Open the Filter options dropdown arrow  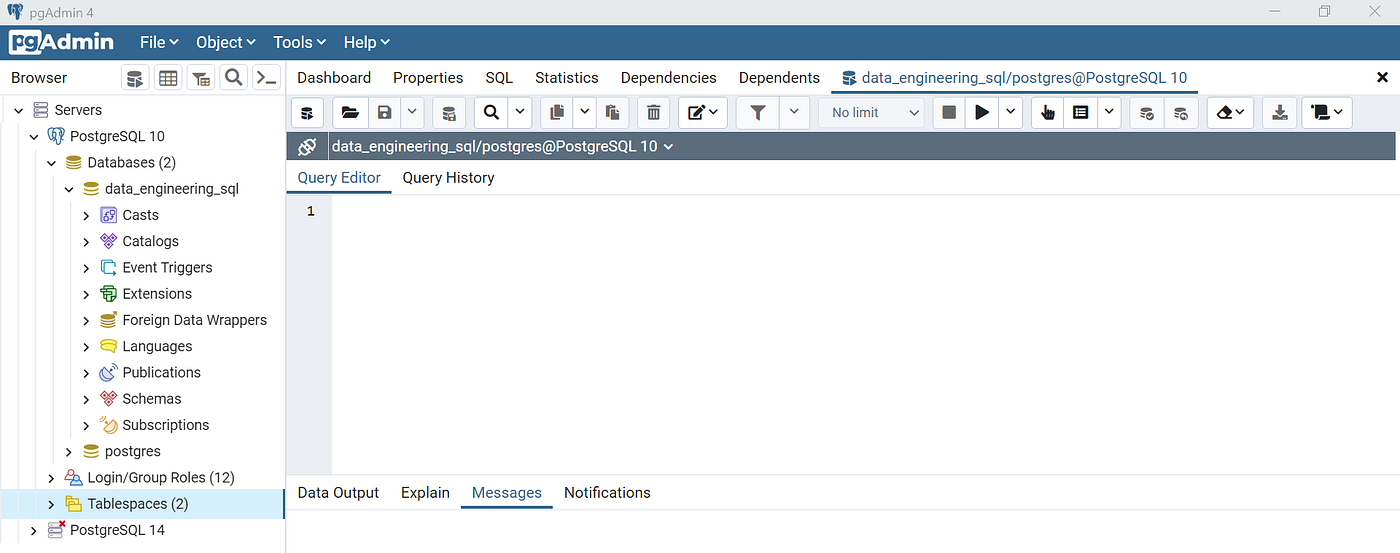click(794, 113)
